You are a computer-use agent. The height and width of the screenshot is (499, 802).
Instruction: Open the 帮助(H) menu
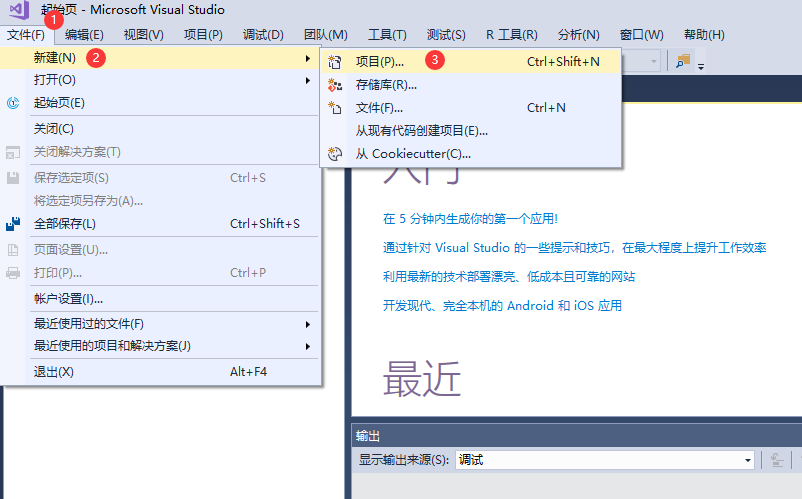tap(704, 35)
